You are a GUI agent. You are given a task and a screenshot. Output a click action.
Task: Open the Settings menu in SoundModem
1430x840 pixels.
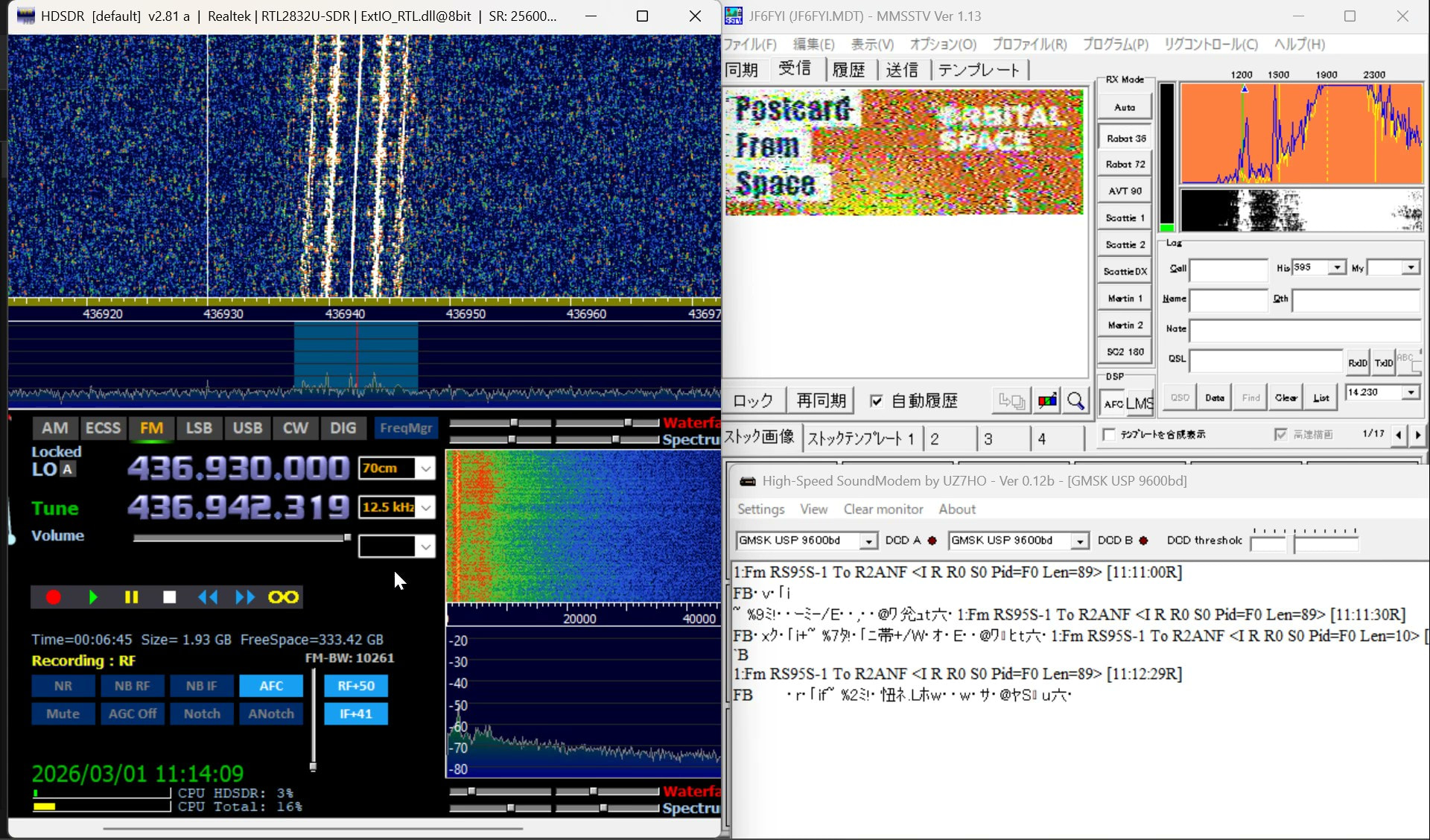point(760,509)
